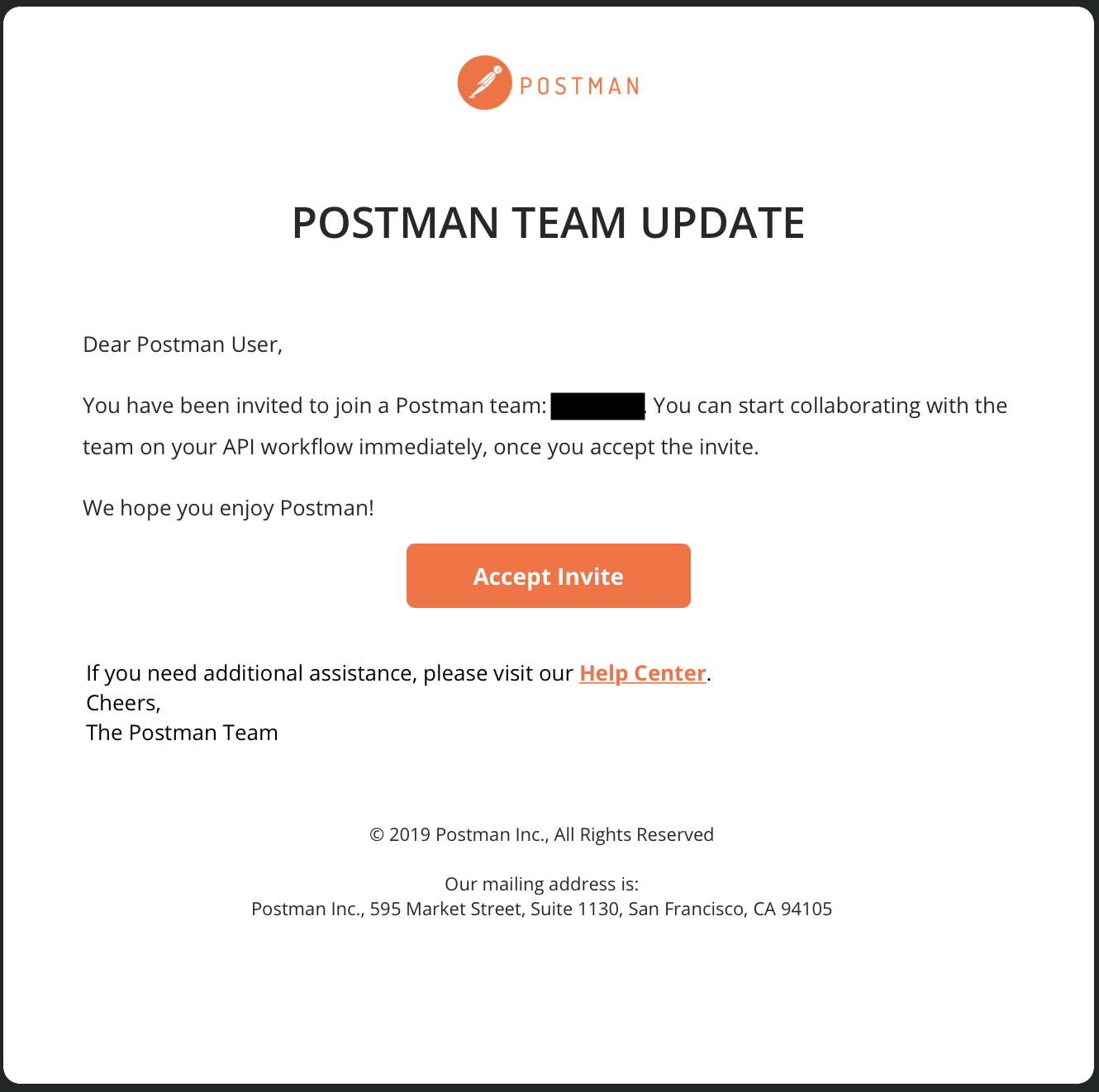This screenshot has width=1099, height=1092.
Task: Click the Cheers sign-off text
Action: click(122, 702)
